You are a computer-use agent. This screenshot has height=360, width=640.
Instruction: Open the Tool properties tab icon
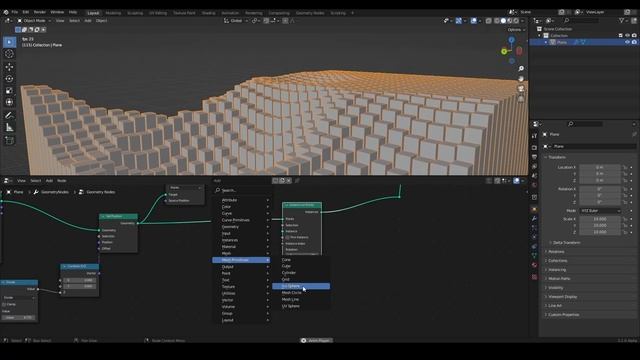coord(534,136)
